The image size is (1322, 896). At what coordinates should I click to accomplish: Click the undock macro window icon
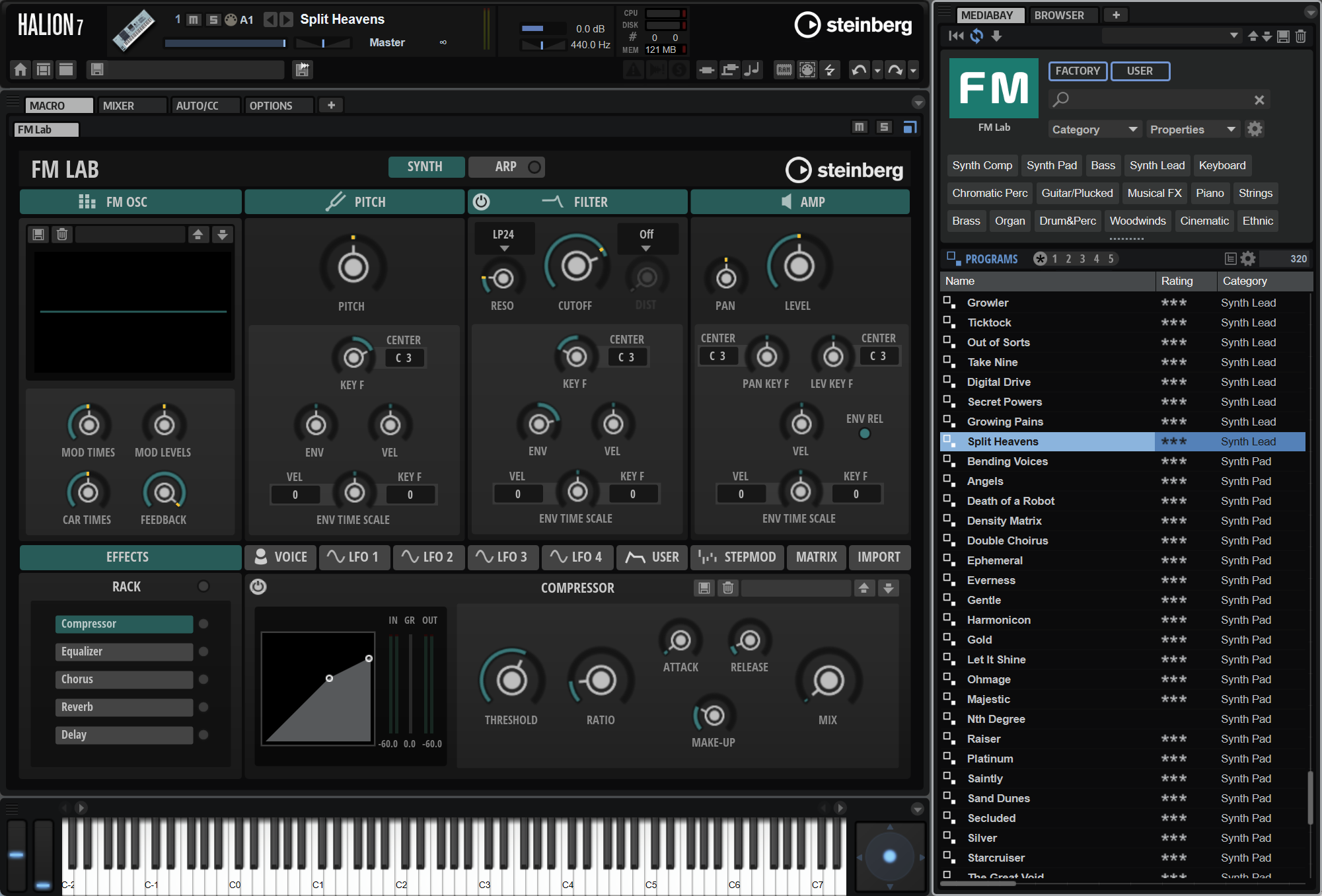click(x=910, y=127)
